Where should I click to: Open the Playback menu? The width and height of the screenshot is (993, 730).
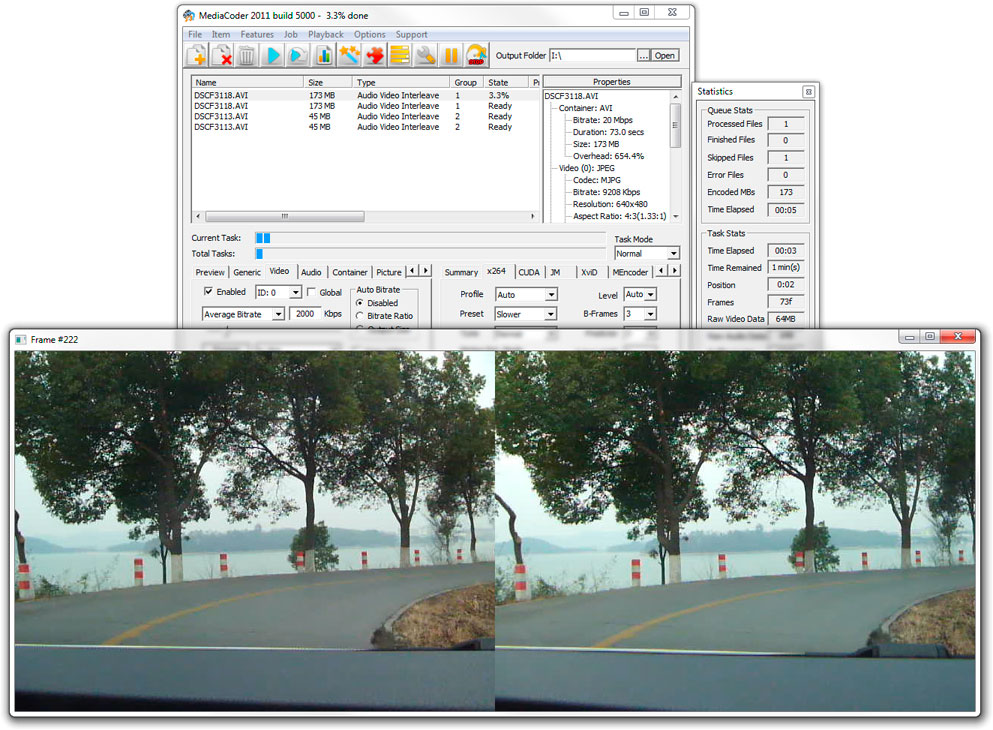tap(326, 34)
